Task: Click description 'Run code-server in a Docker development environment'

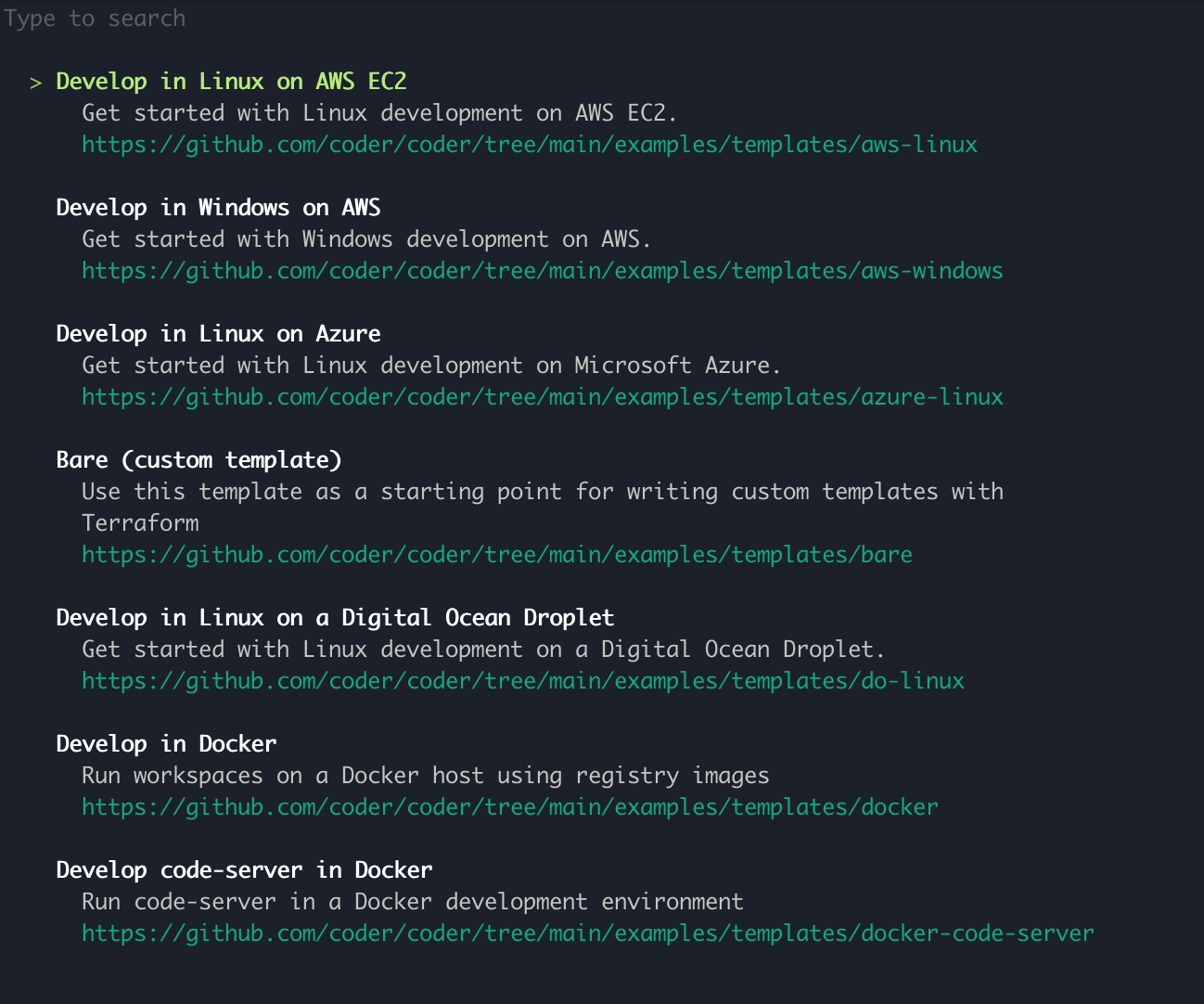Action: coord(413,902)
